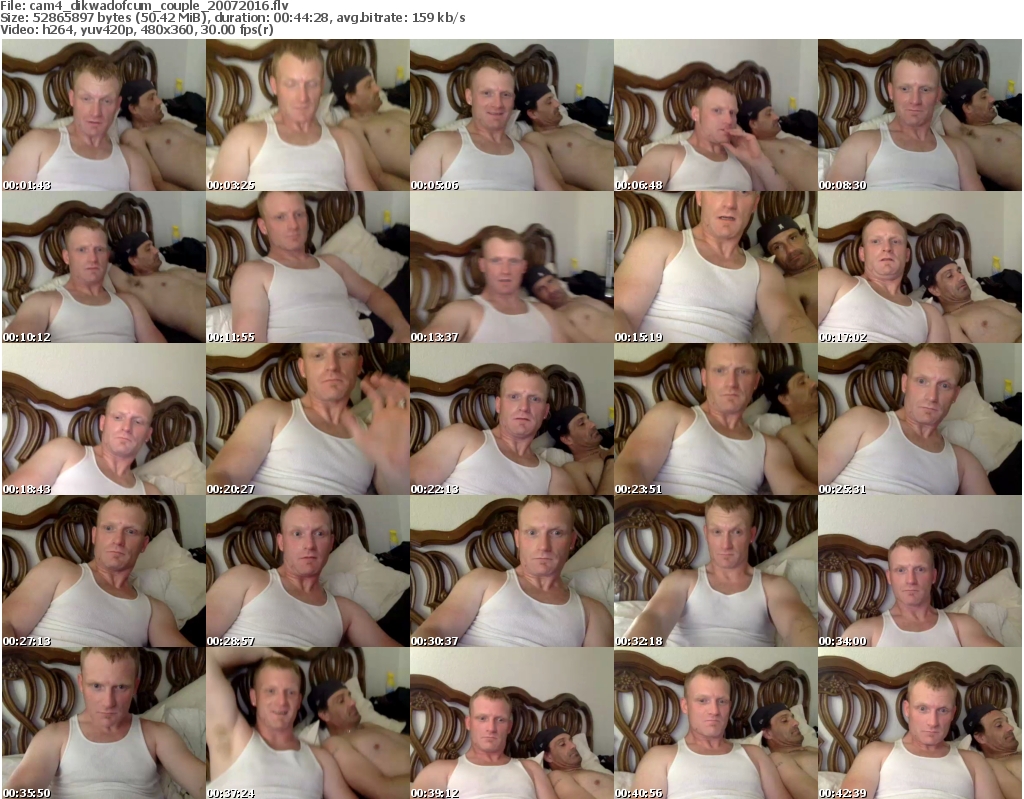Screen dimensions: 1024x799
Task: Select the thumbnail marked 00:30:37
Action: [x=511, y=572]
